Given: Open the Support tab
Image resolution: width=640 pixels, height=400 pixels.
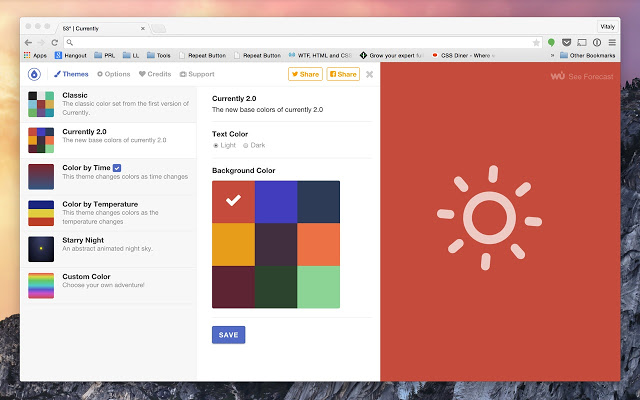Looking at the screenshot, I should coord(197,74).
